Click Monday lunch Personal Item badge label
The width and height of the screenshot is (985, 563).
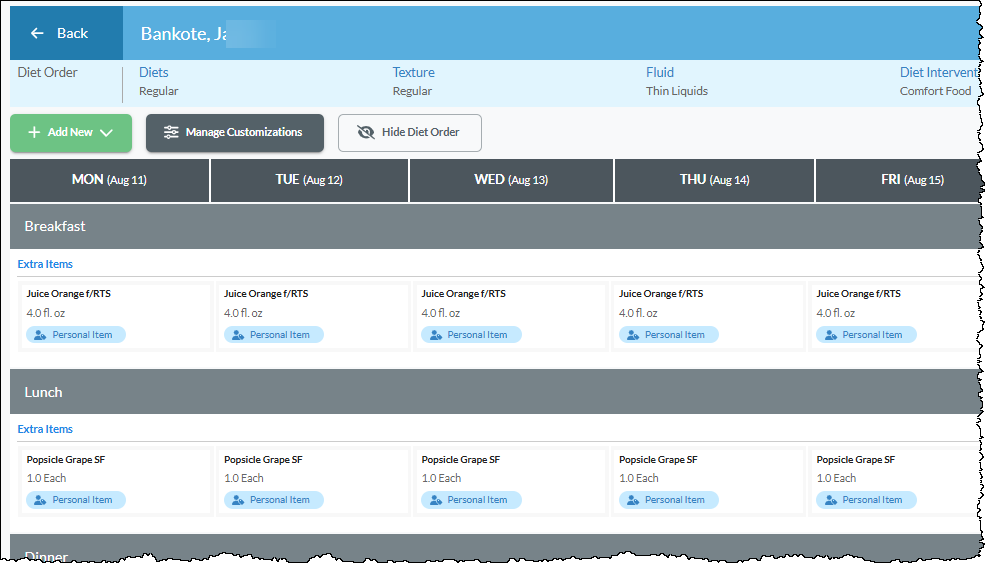pos(82,500)
